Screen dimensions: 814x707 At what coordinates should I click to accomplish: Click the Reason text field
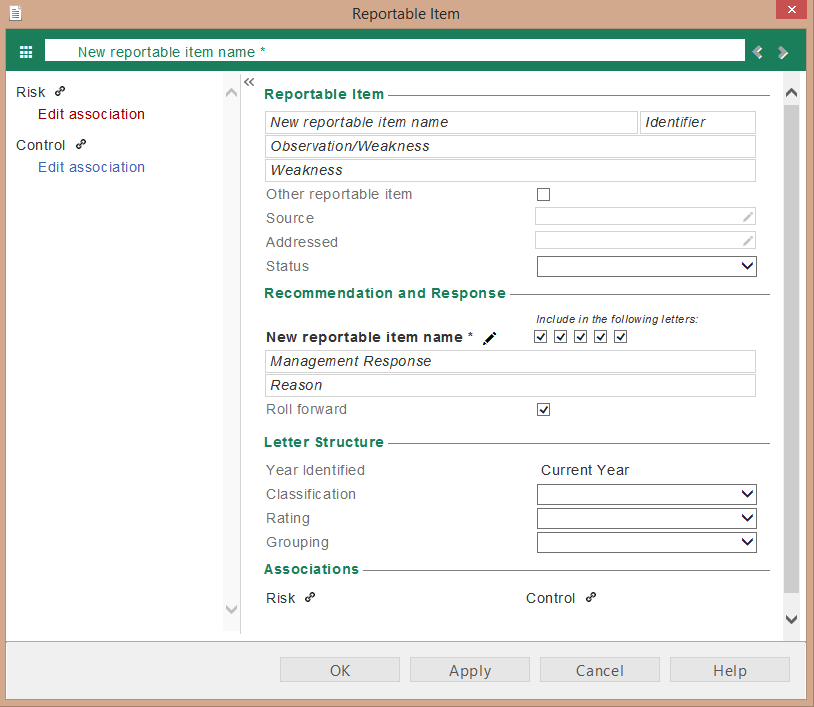click(x=510, y=385)
